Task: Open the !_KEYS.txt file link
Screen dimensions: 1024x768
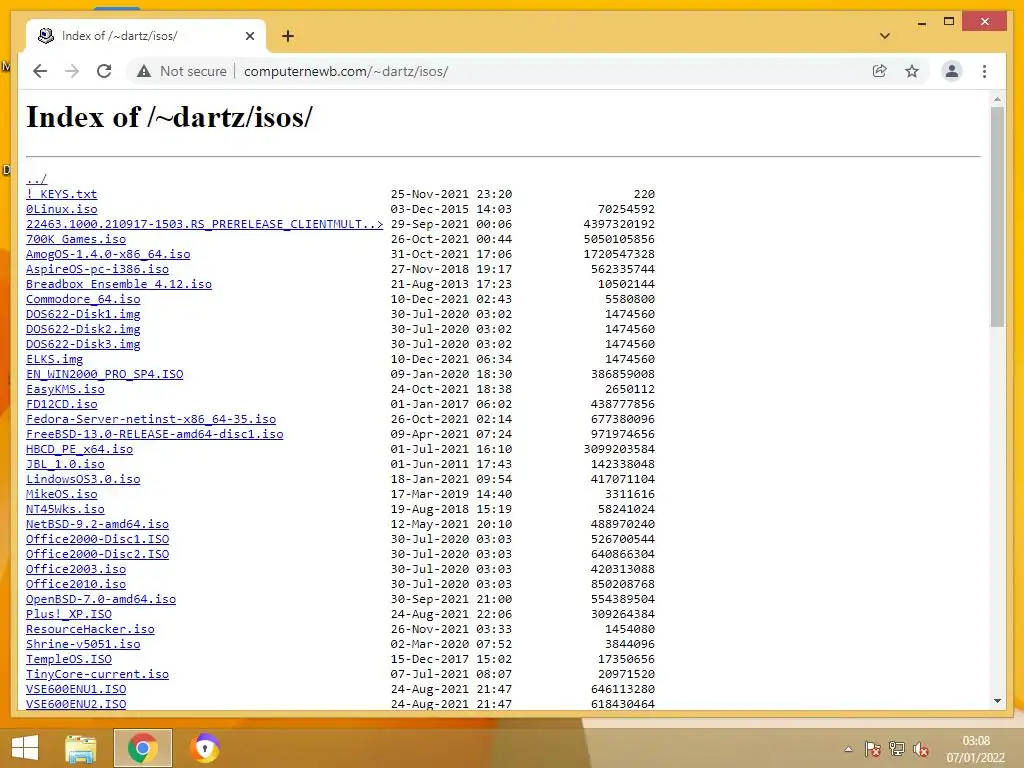Action: (x=61, y=194)
